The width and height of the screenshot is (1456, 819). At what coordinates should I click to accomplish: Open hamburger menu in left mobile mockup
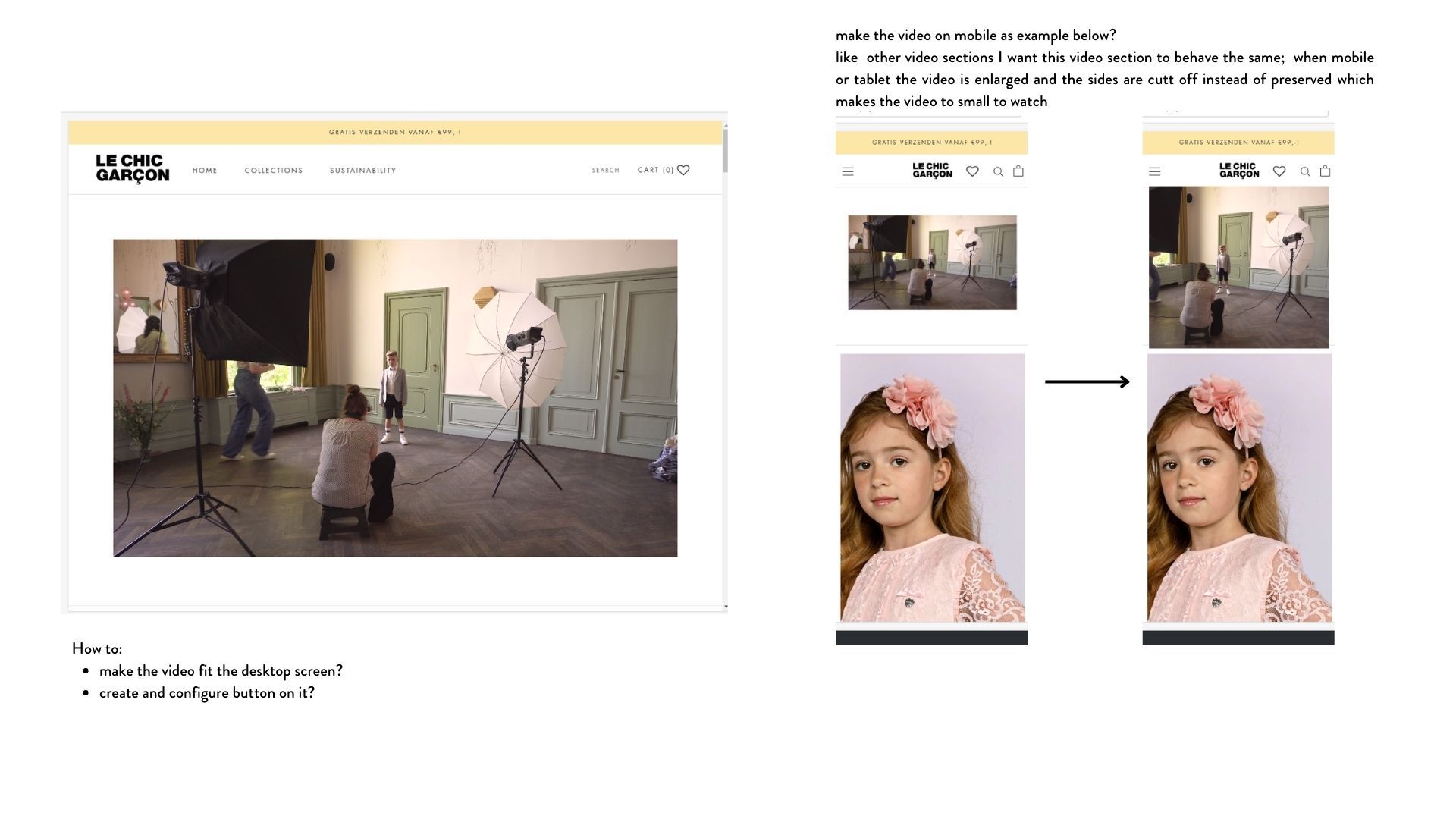pyautogui.click(x=848, y=171)
